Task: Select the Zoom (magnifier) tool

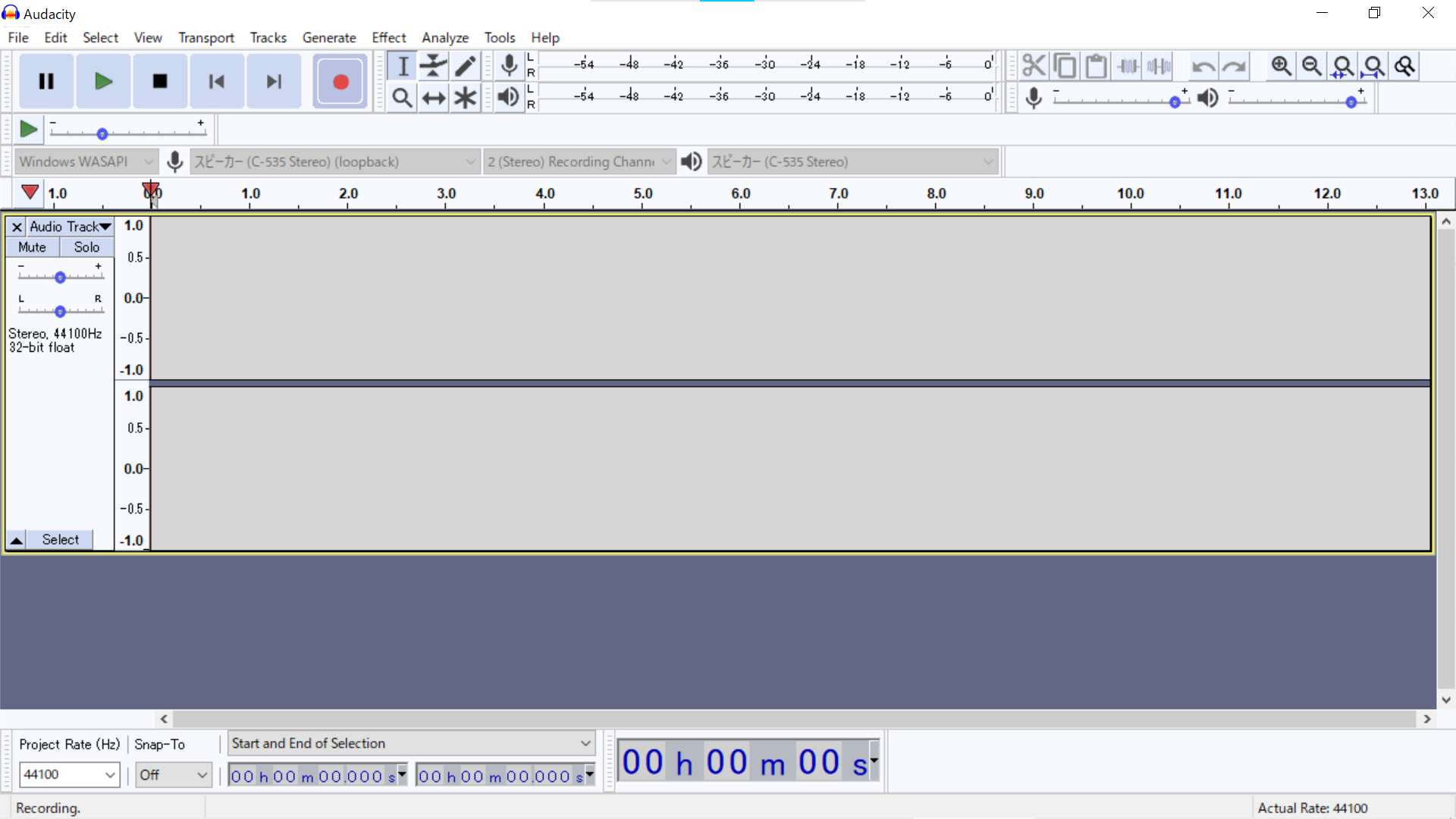Action: click(x=403, y=98)
